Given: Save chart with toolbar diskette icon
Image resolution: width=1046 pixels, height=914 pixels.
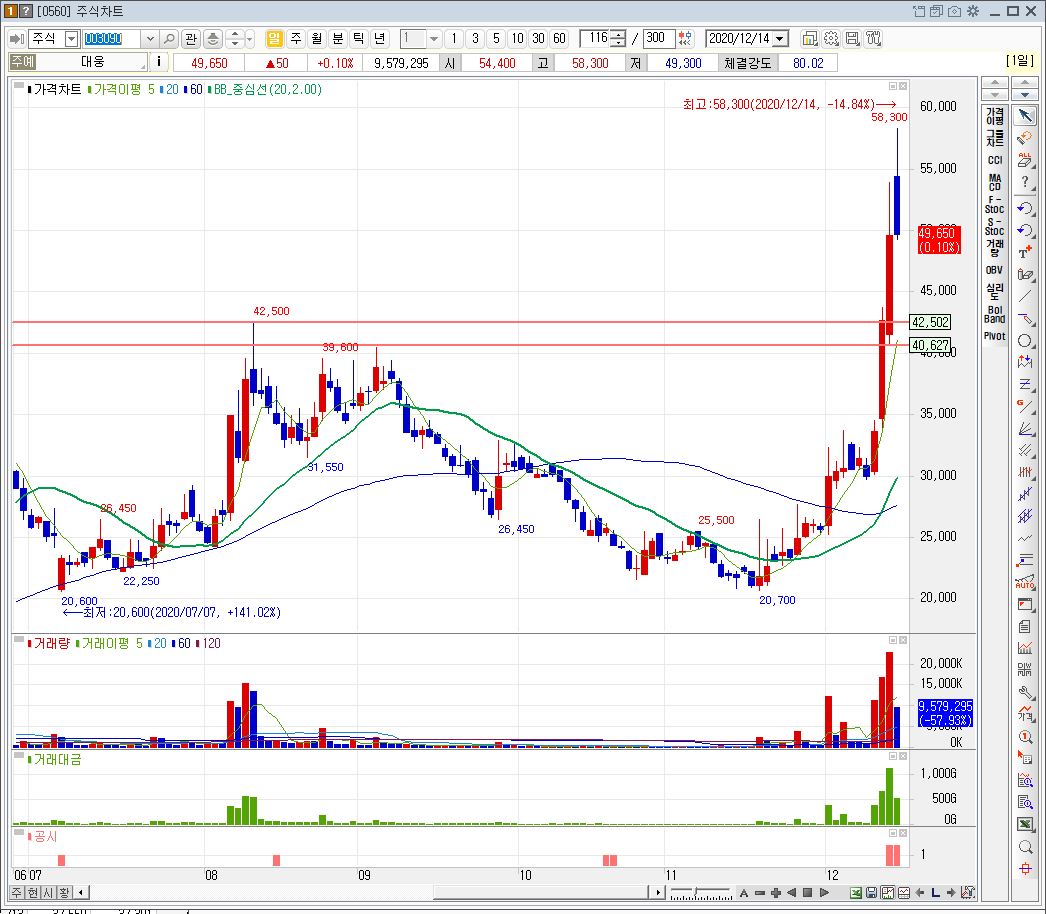Looking at the screenshot, I should [852, 39].
